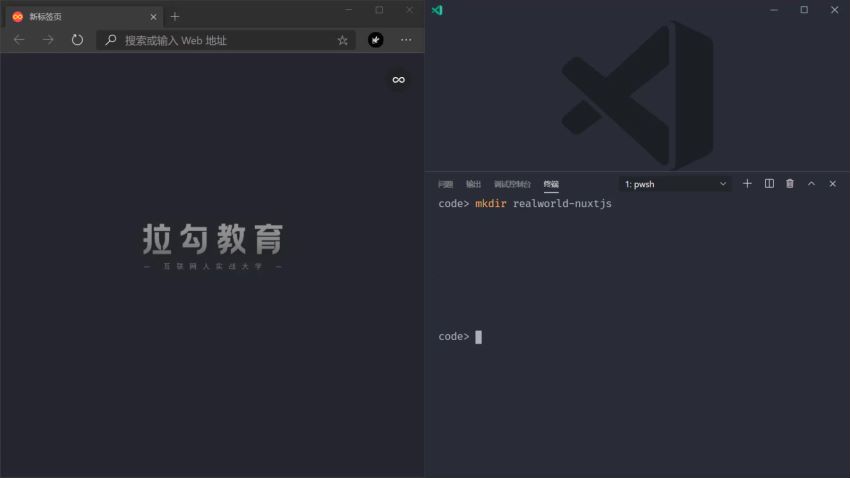Click the search magnifier icon in address bar
Viewport: 850px width, 478px height.
click(x=111, y=40)
